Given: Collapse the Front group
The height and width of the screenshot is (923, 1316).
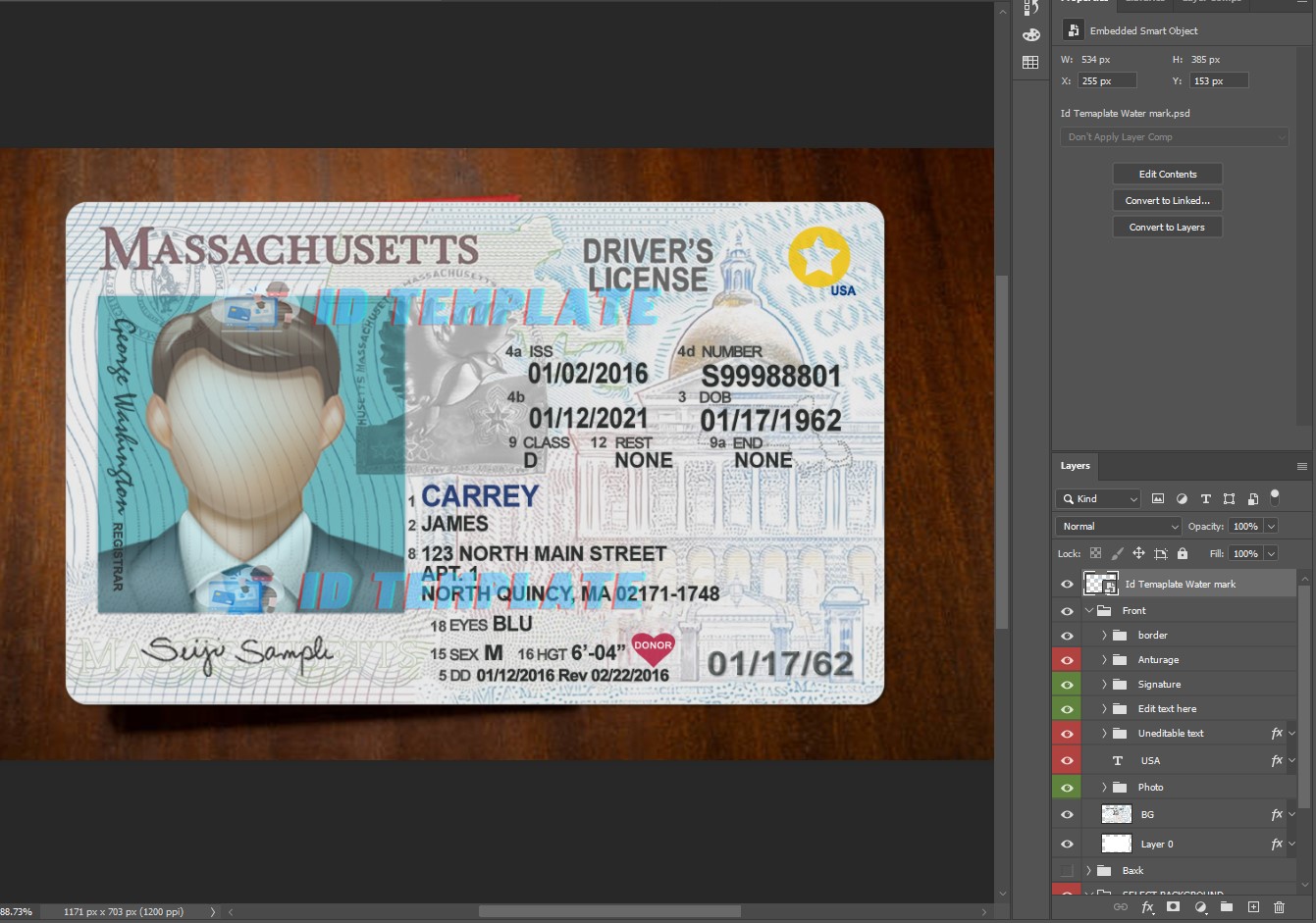Looking at the screenshot, I should pyautogui.click(x=1089, y=611).
